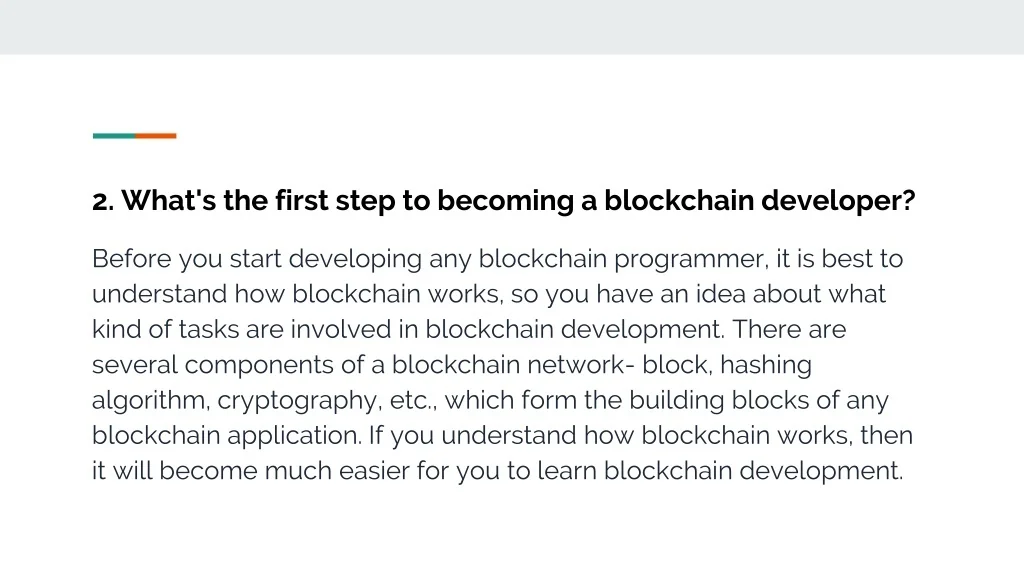Click the word "network-" in the paragraph
This screenshot has height=576, width=1024.
[585, 365]
